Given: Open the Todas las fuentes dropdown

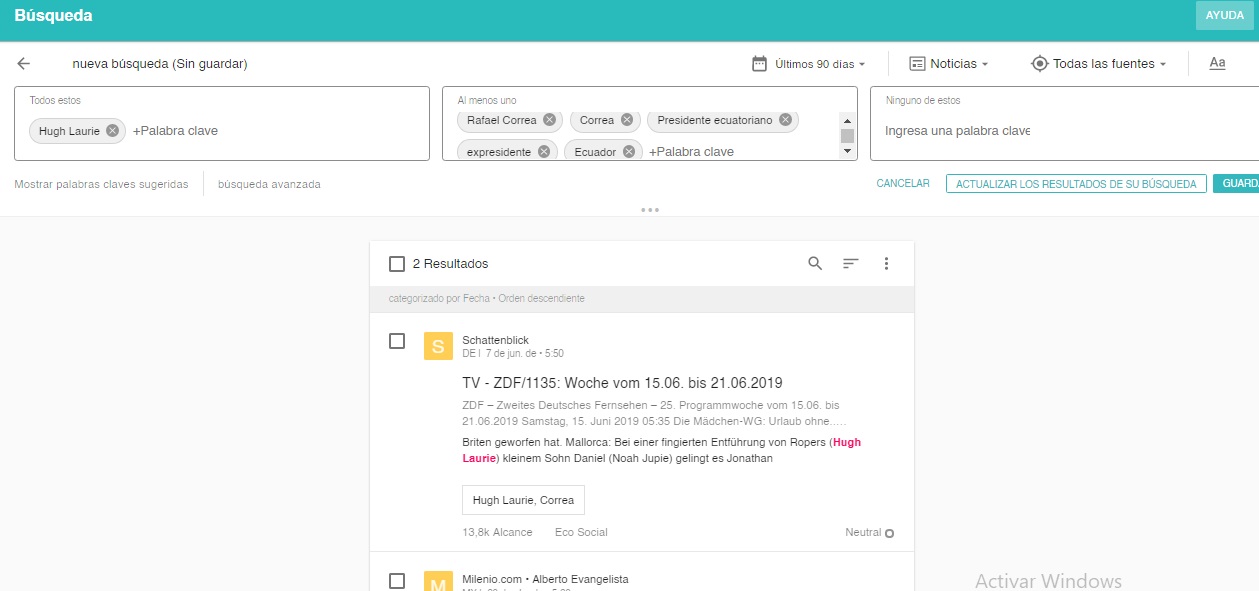Looking at the screenshot, I should point(1099,64).
